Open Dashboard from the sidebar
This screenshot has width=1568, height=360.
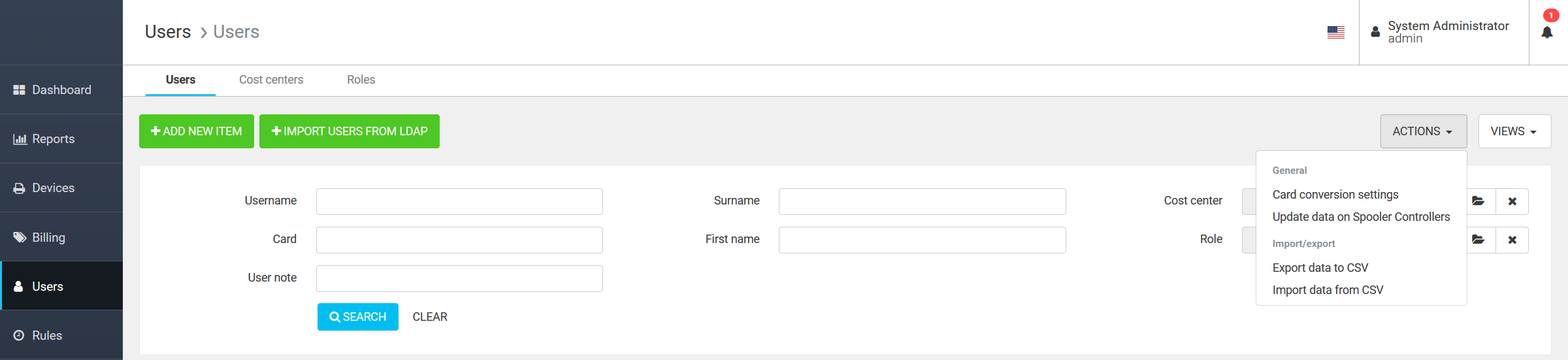(61, 90)
